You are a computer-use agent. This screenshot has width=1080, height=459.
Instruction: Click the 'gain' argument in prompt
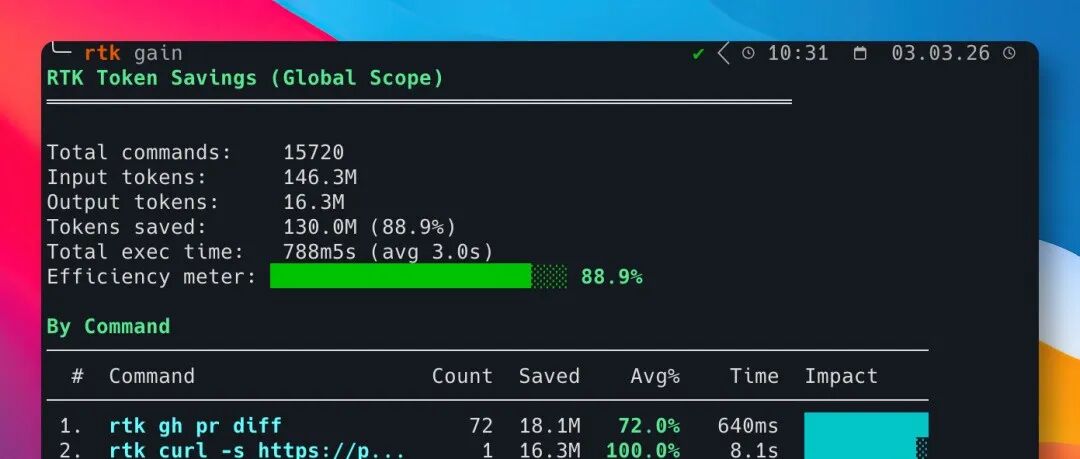(x=158, y=54)
